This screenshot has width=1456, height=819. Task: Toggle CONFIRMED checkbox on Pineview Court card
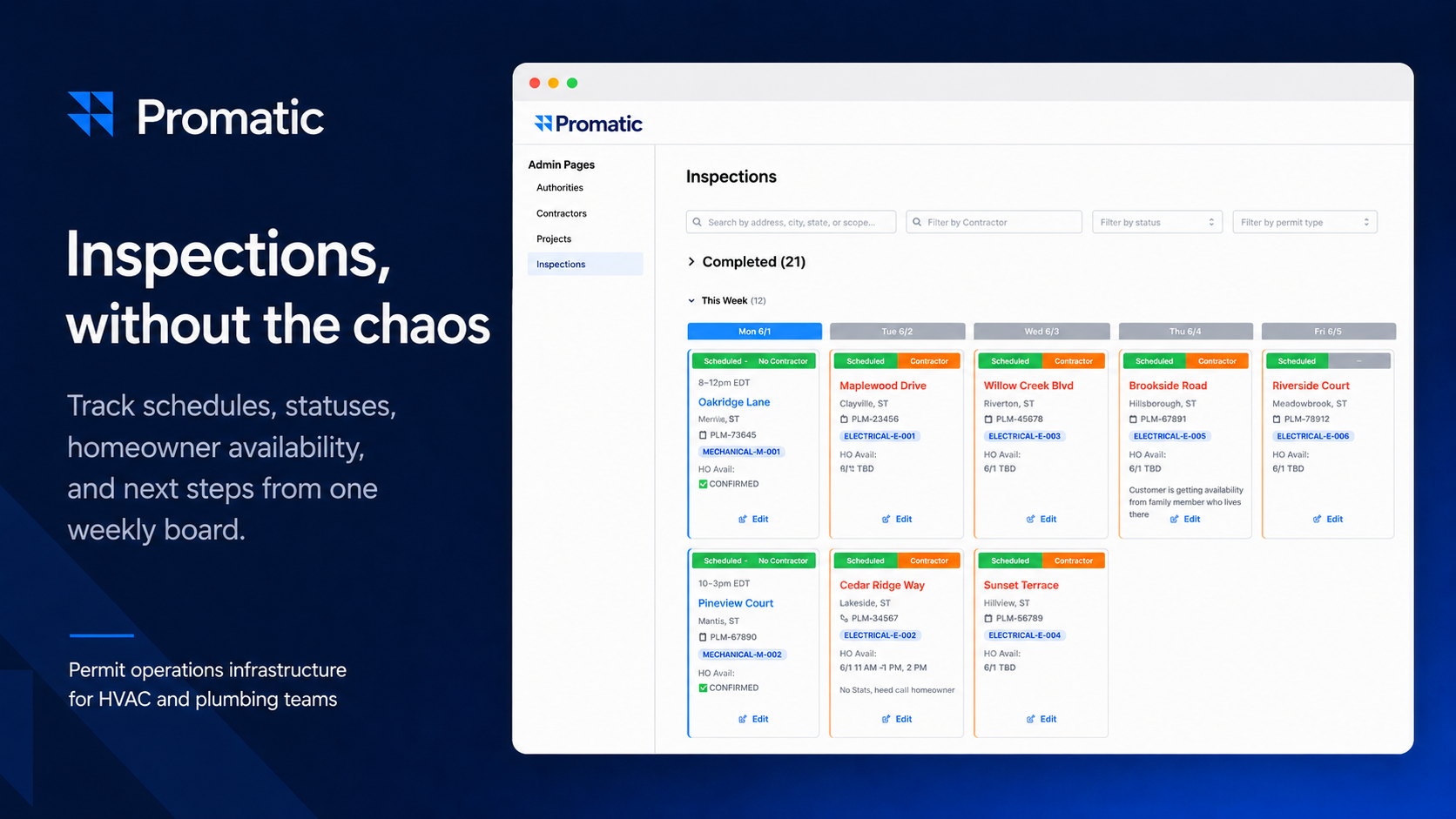click(x=703, y=688)
